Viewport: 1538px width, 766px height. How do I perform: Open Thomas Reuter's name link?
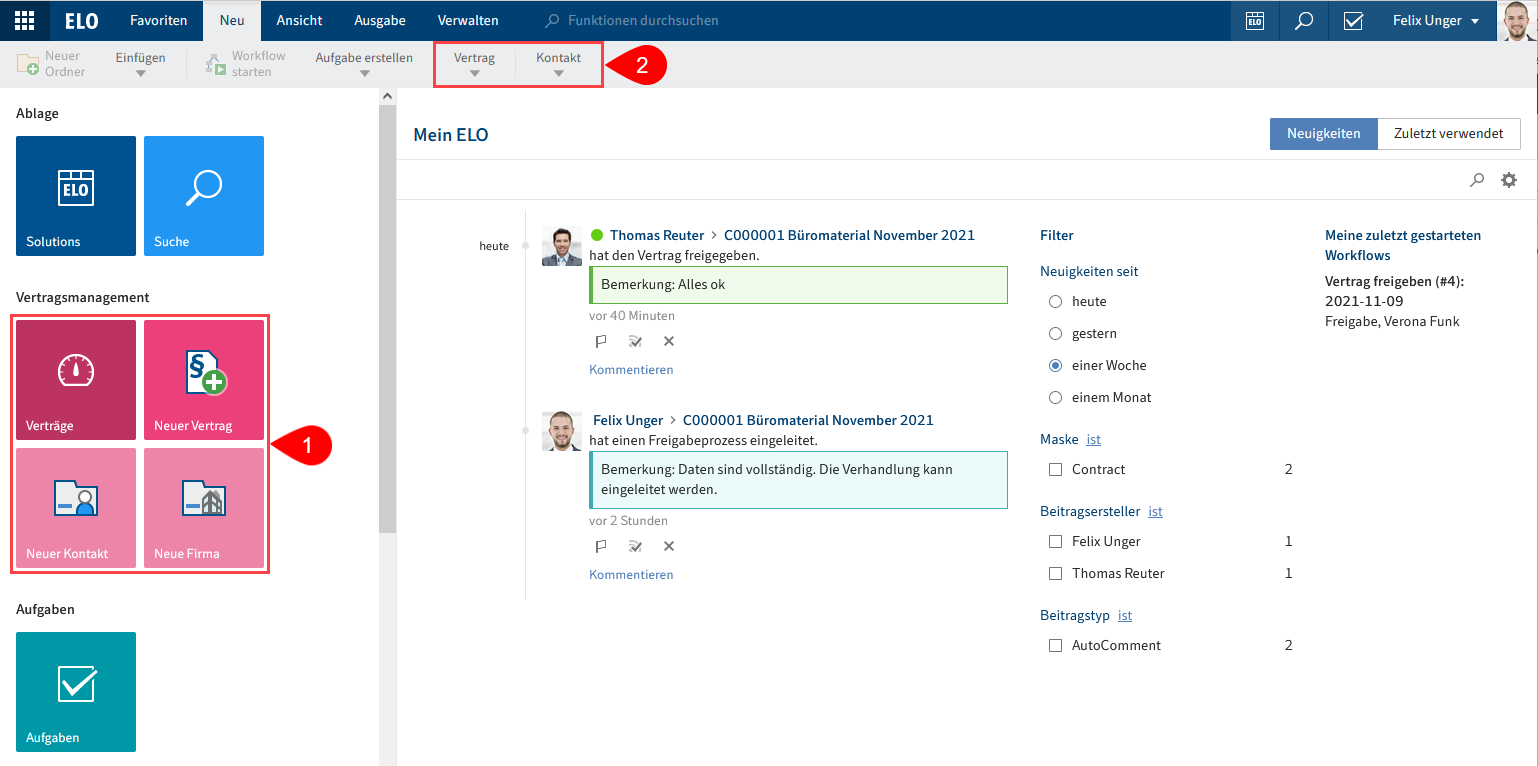657,235
